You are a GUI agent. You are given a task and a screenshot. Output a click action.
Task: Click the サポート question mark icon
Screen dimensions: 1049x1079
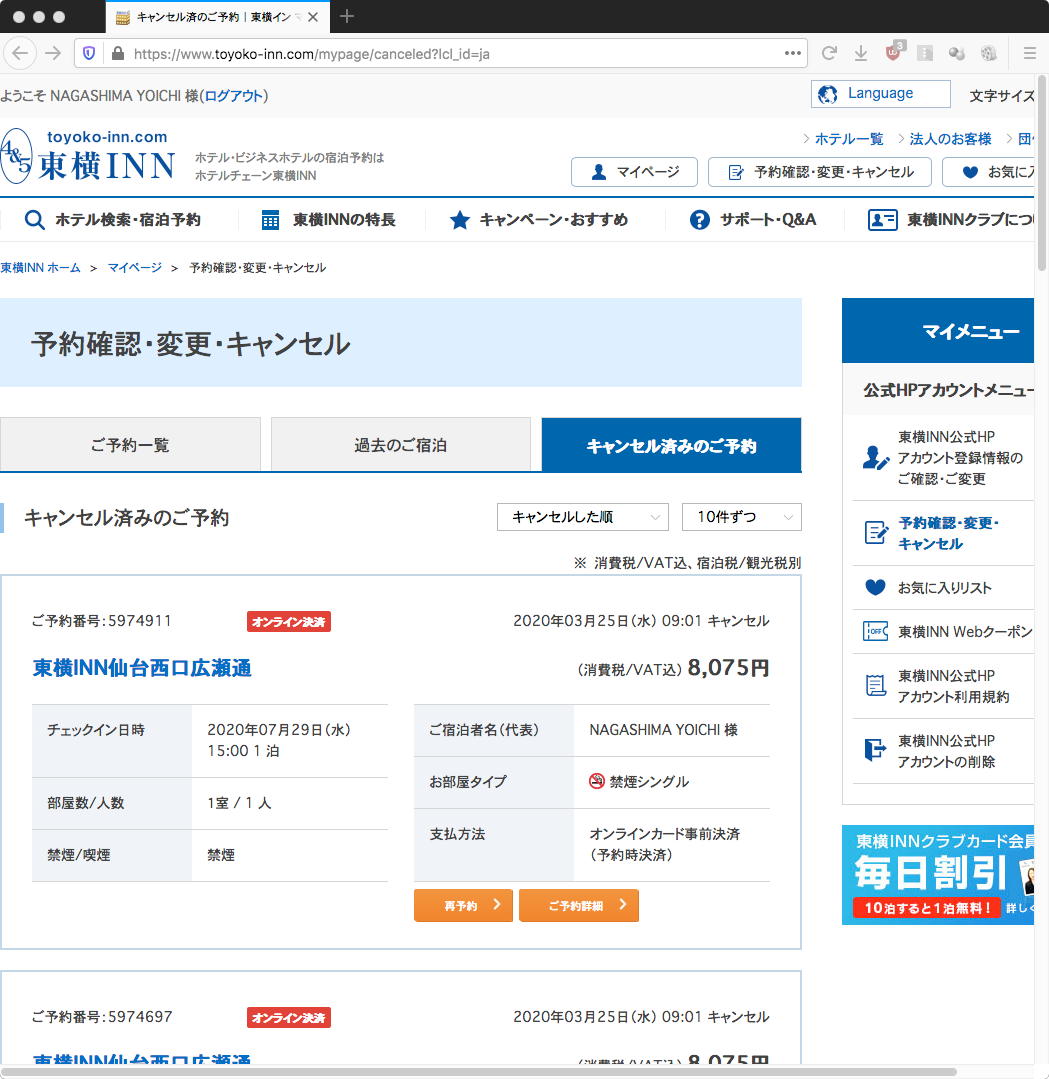(699, 220)
